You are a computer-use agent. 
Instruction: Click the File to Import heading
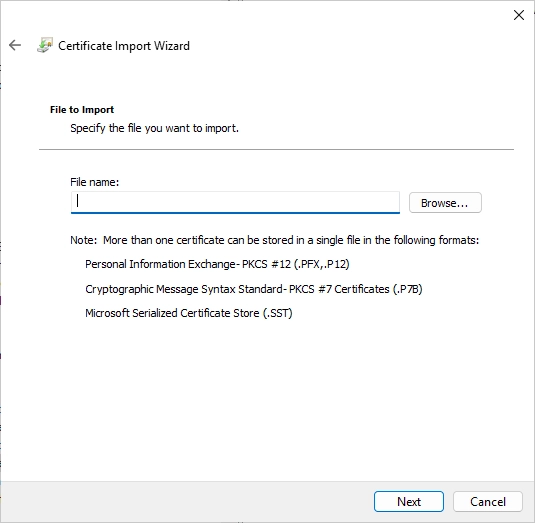(82, 110)
